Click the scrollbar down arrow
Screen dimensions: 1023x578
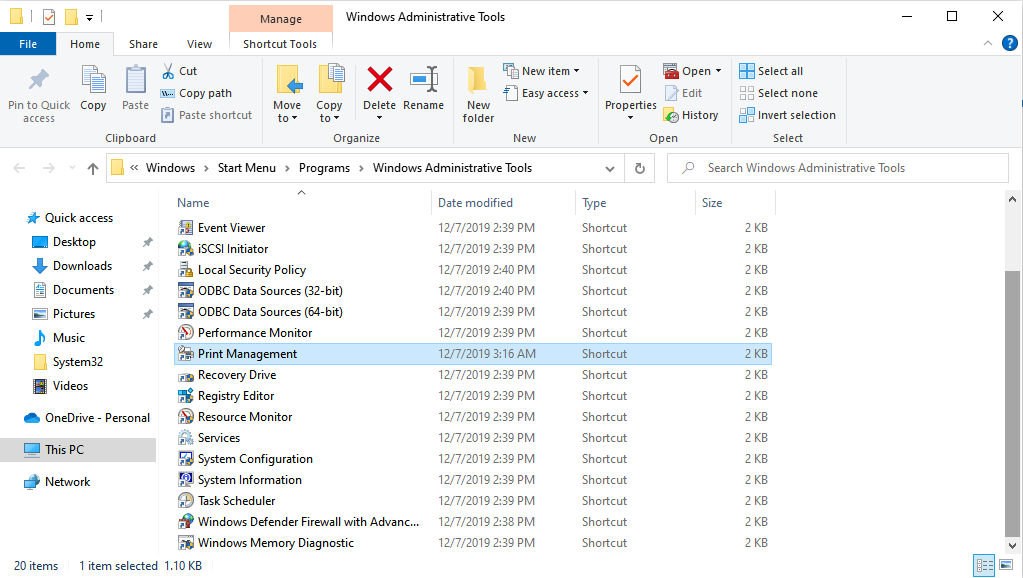pos(1012,545)
